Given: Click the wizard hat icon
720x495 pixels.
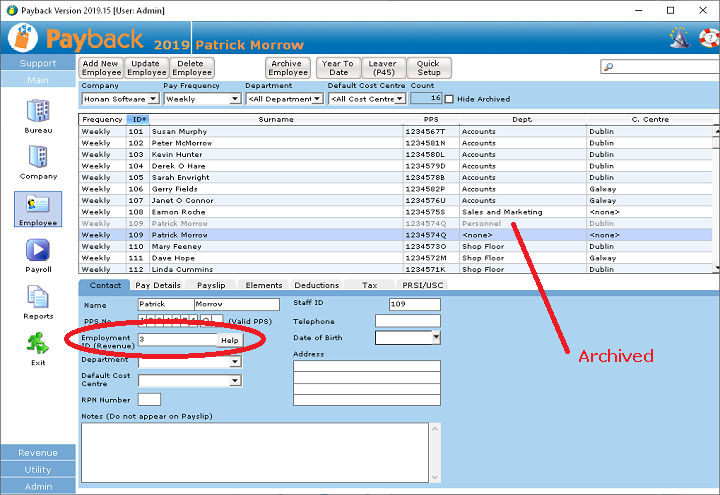Looking at the screenshot, I should (x=680, y=38).
